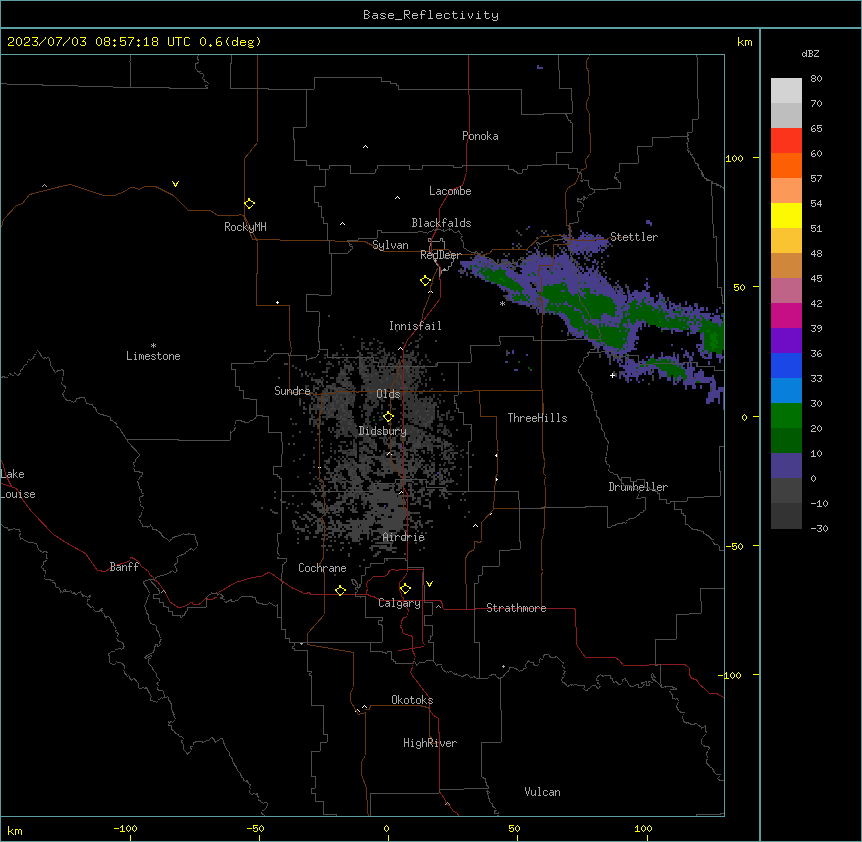
Task: Click the violet 36-39 dBZ legend swatch
Action: point(786,341)
